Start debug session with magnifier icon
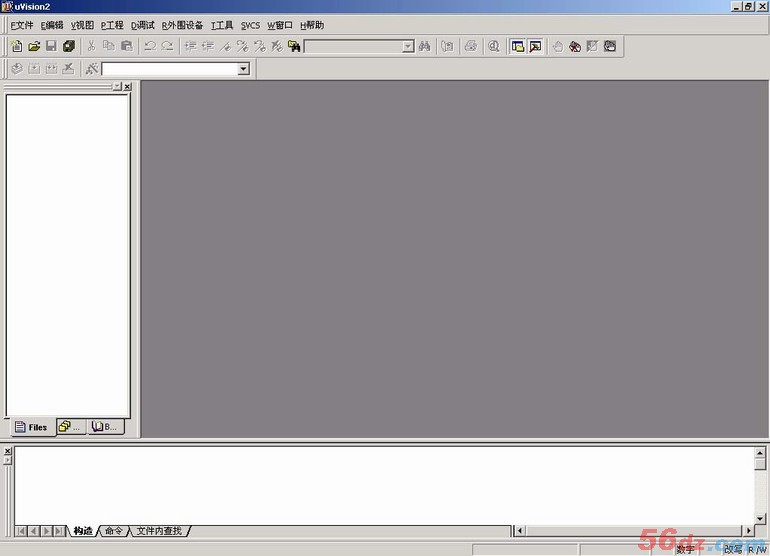The width and height of the screenshot is (770, 556). [494, 46]
